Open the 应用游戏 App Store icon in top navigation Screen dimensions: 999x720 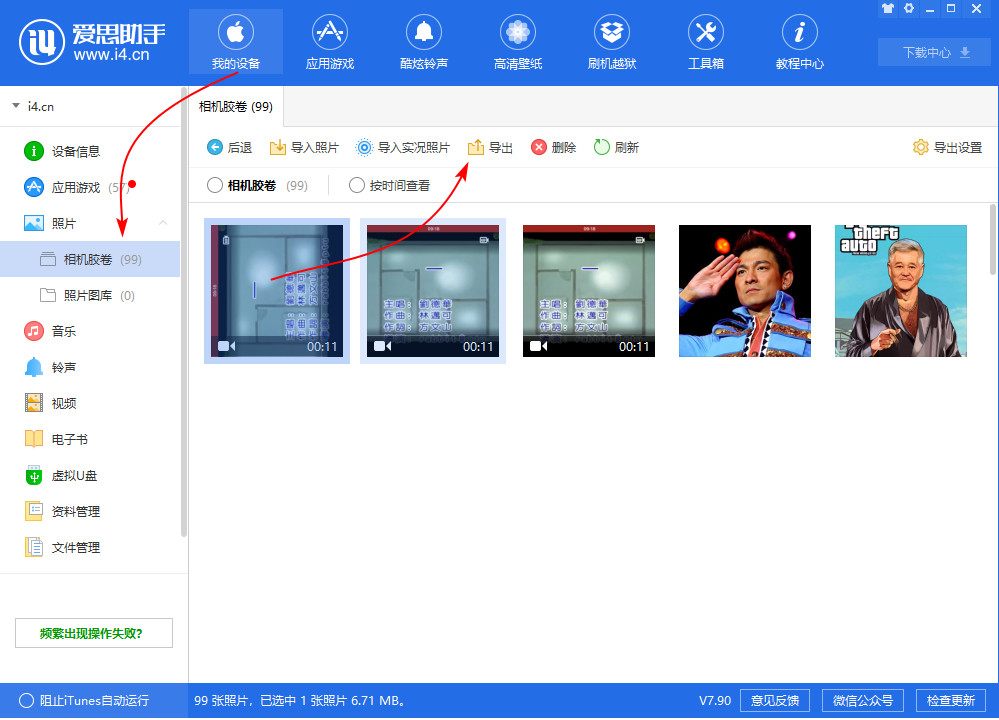pyautogui.click(x=329, y=33)
